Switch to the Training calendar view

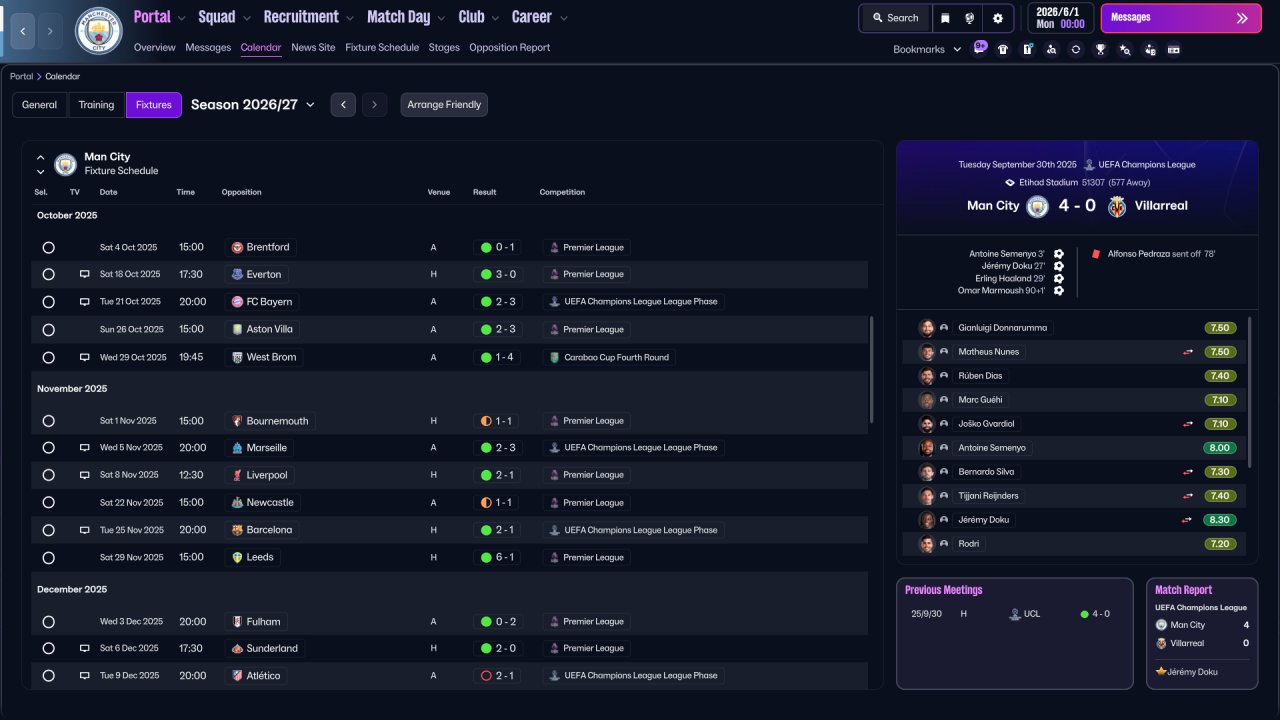pyautogui.click(x=97, y=105)
